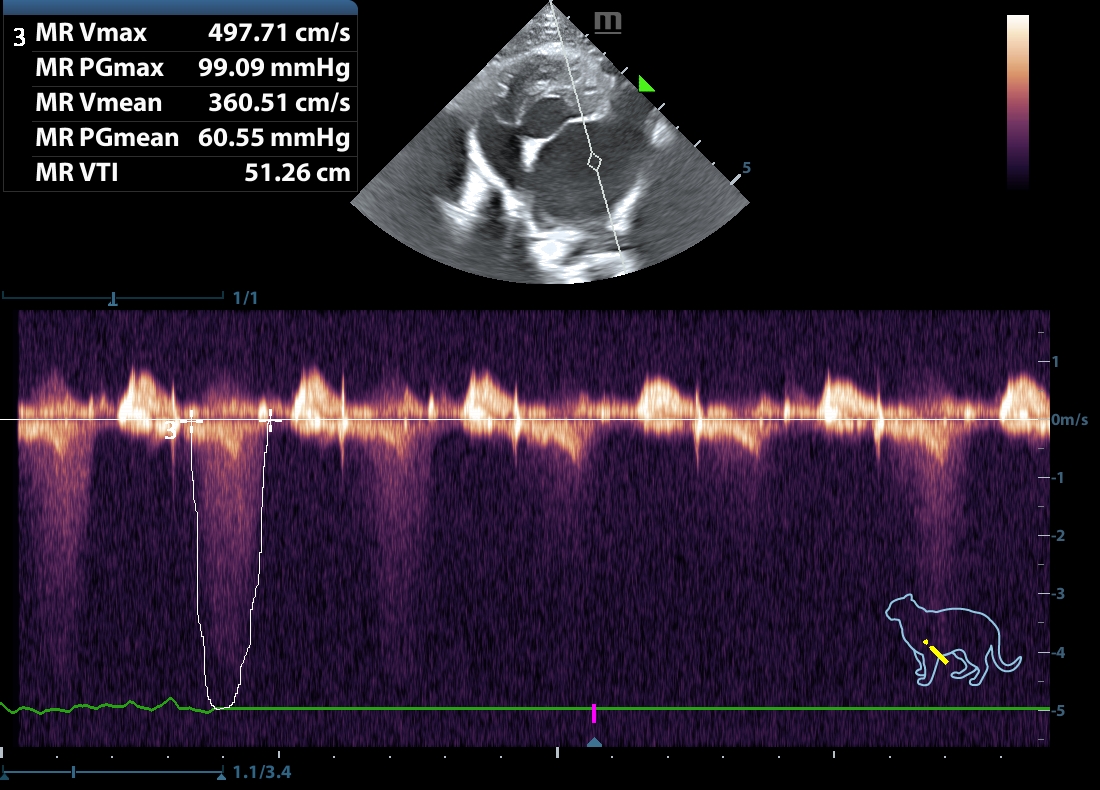Click the 'm' probe orientation logo

click(607, 23)
